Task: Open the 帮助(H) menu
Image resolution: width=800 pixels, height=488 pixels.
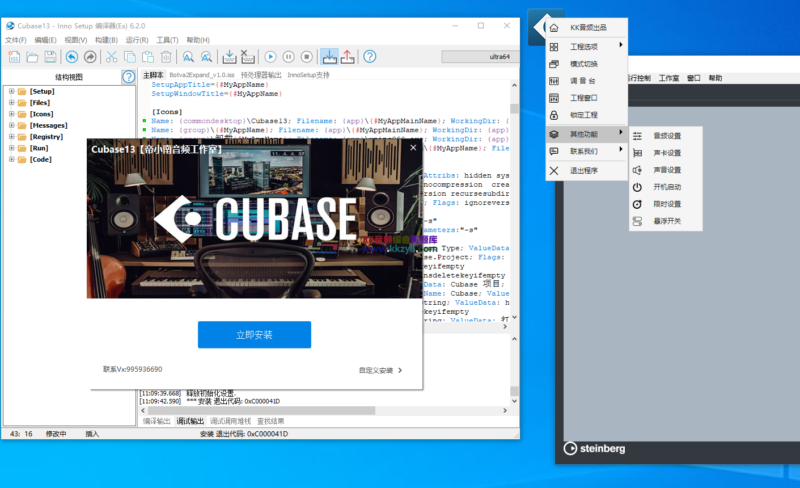Action: tap(198, 40)
